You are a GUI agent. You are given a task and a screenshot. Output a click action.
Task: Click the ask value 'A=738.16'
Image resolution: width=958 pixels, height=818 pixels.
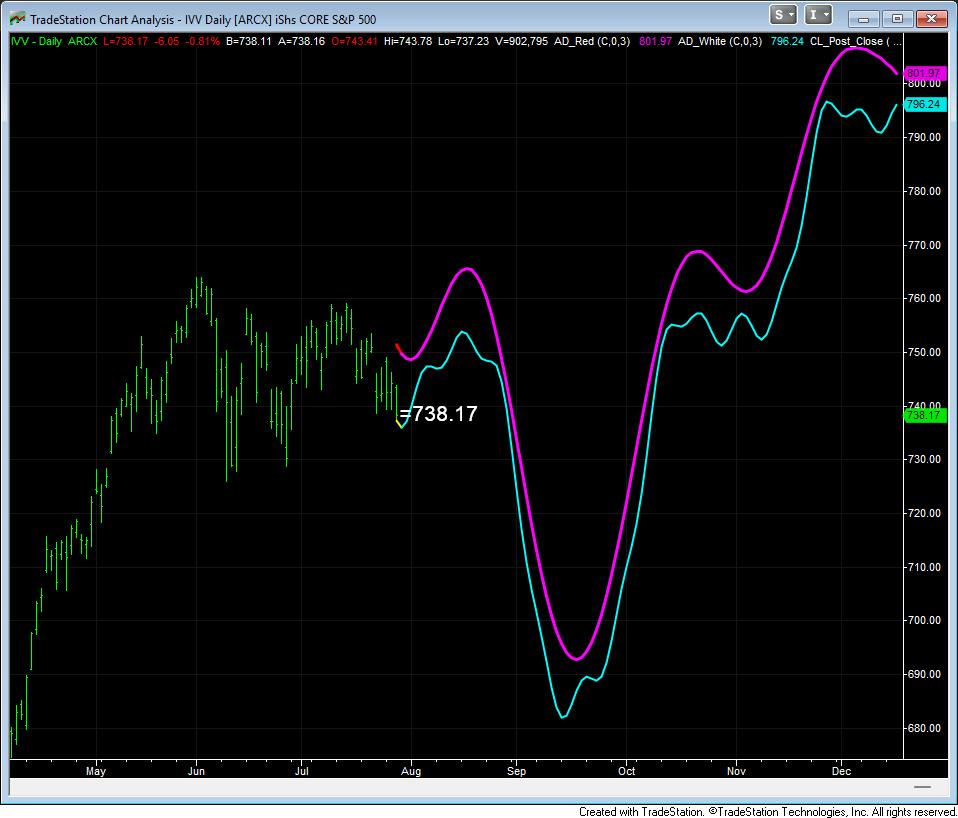(301, 42)
